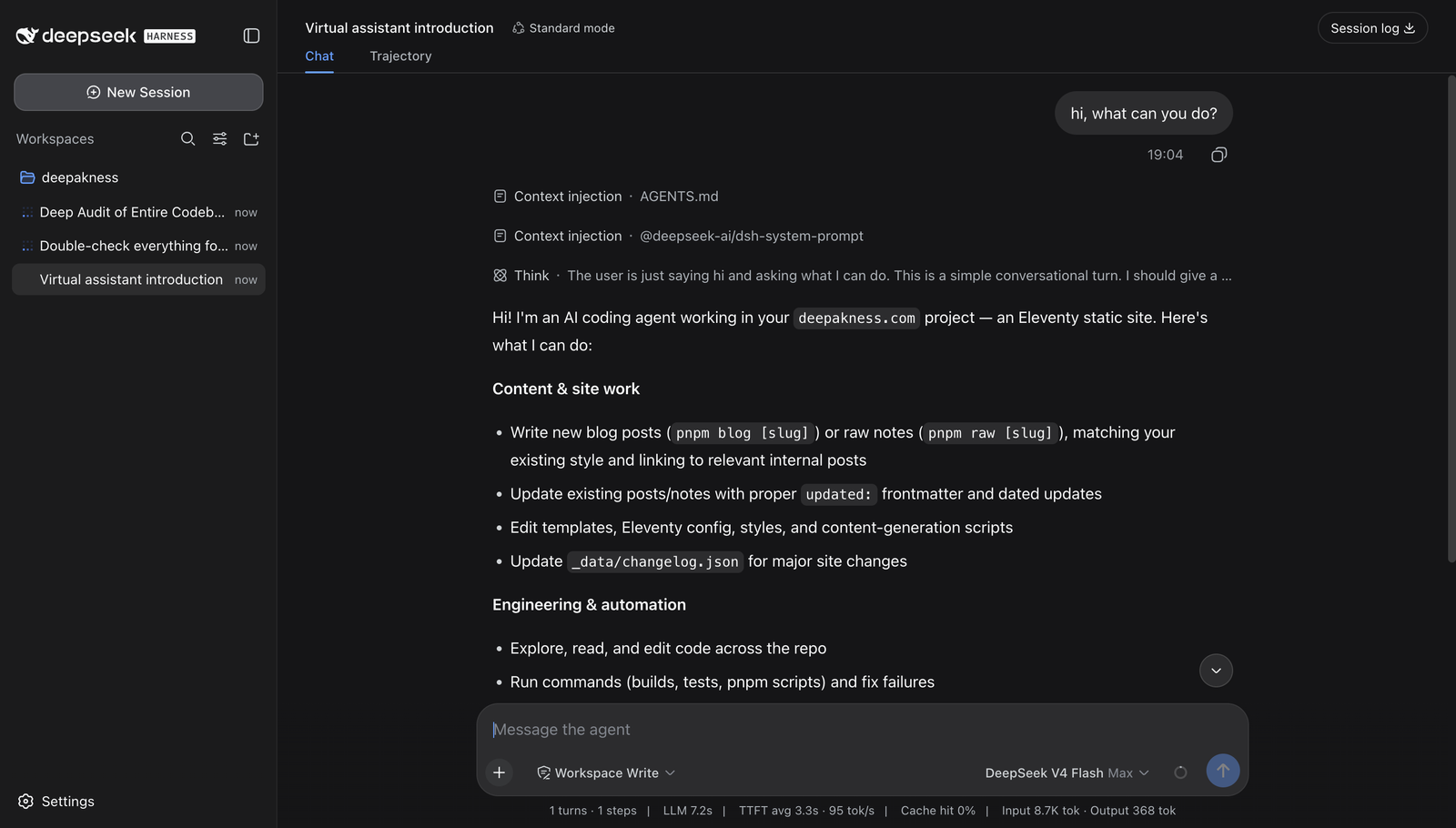Click the Think step brain icon
The width and height of the screenshot is (1456, 828).
[x=500, y=276]
